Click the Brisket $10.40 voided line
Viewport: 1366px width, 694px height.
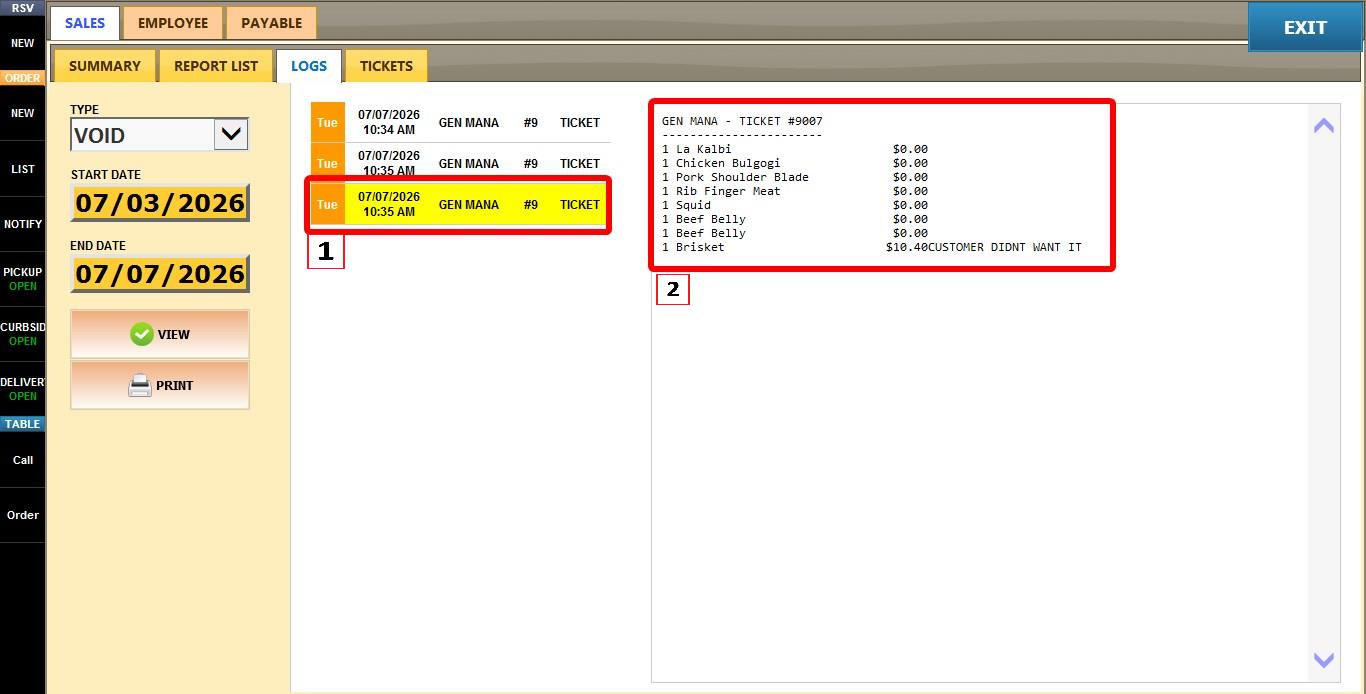(x=871, y=247)
